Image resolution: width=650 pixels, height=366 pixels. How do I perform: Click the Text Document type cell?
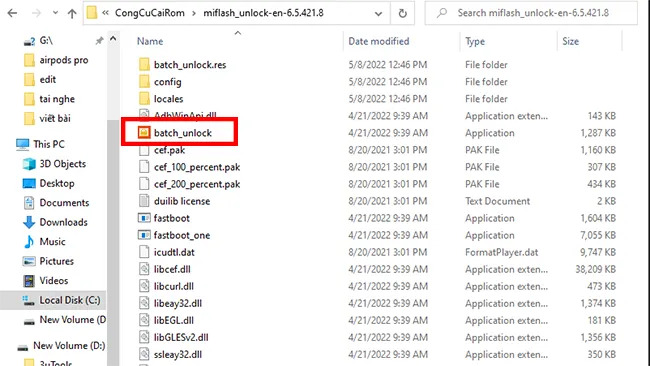point(497,201)
